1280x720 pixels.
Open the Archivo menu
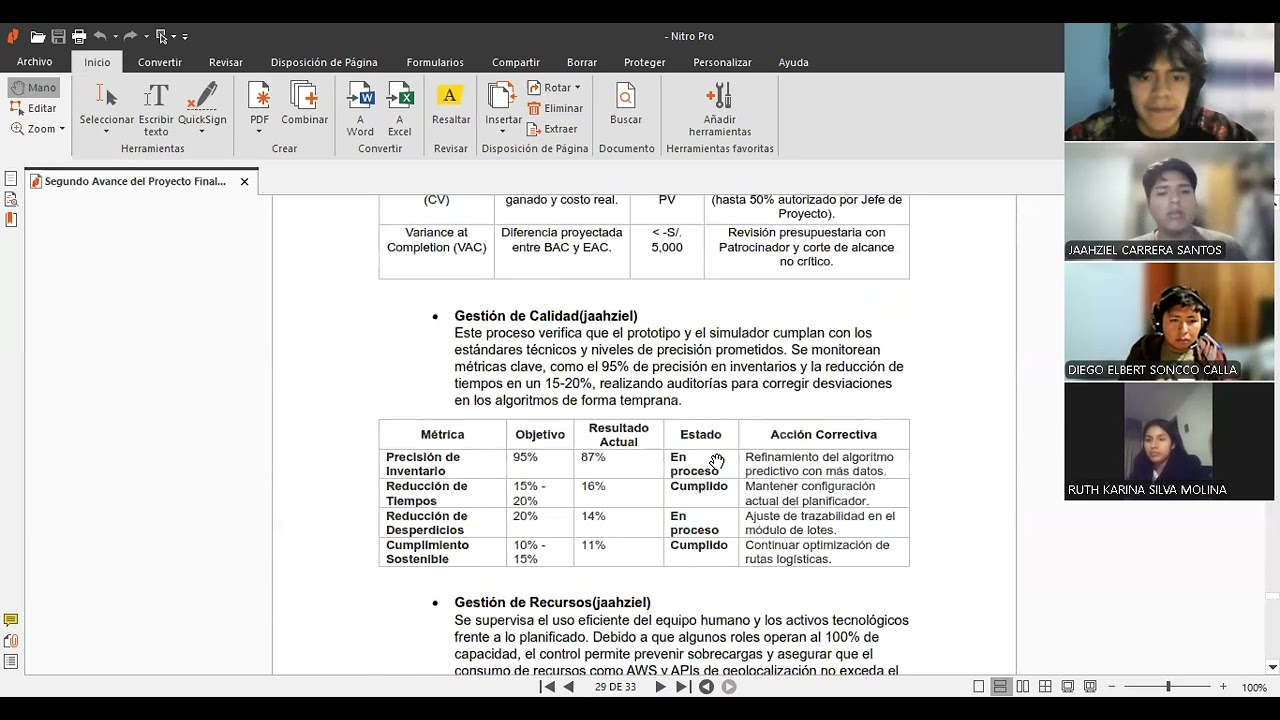35,62
